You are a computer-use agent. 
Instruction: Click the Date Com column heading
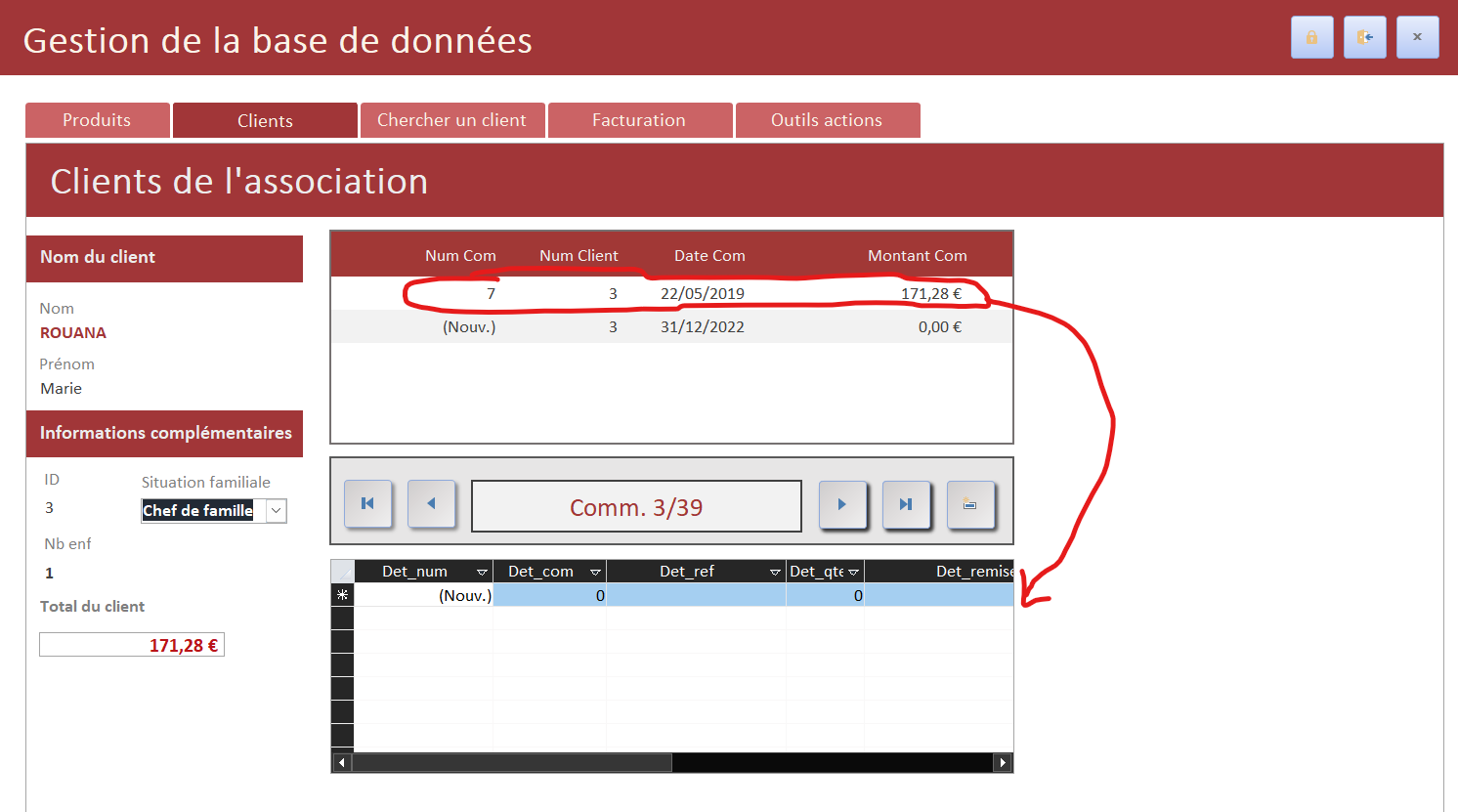tap(709, 255)
